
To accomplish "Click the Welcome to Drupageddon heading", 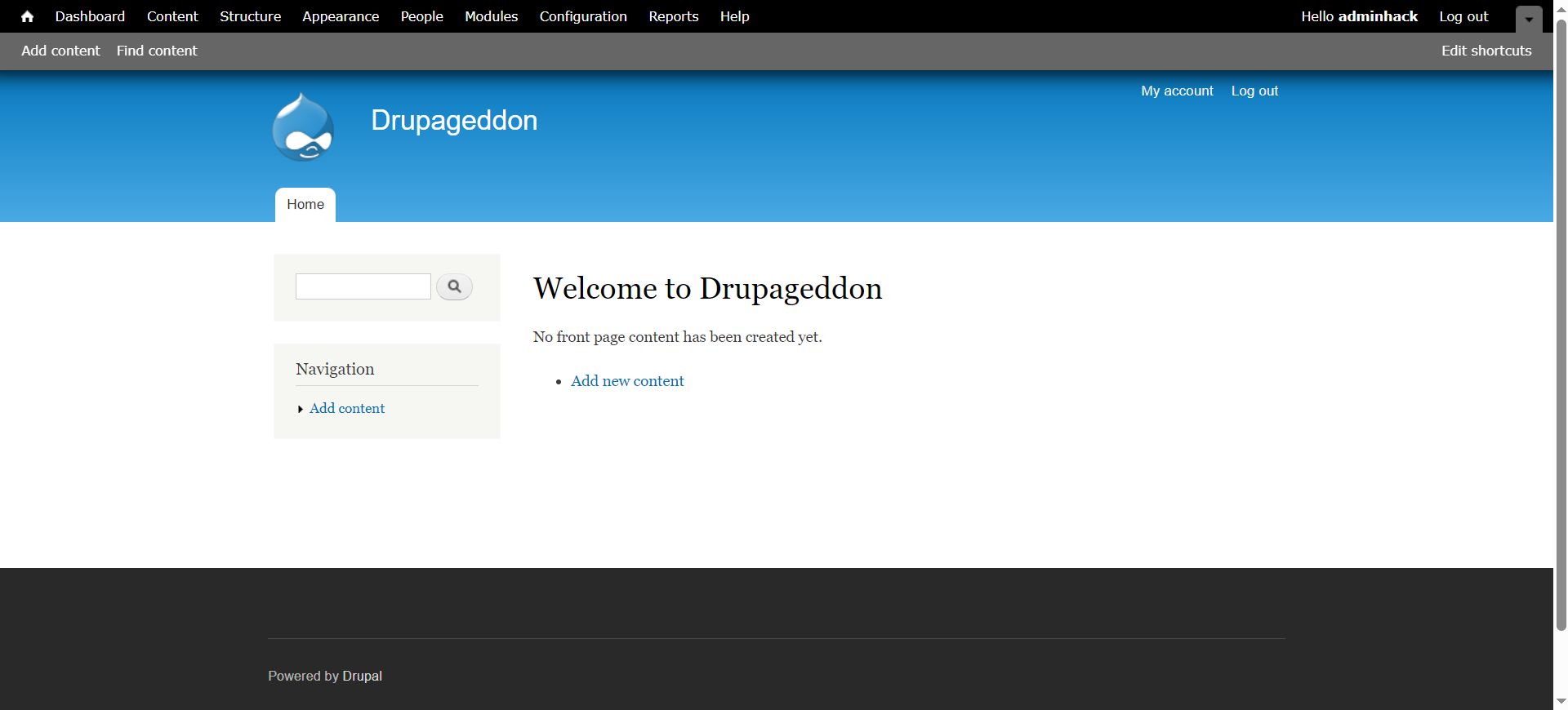I will 707,288.
